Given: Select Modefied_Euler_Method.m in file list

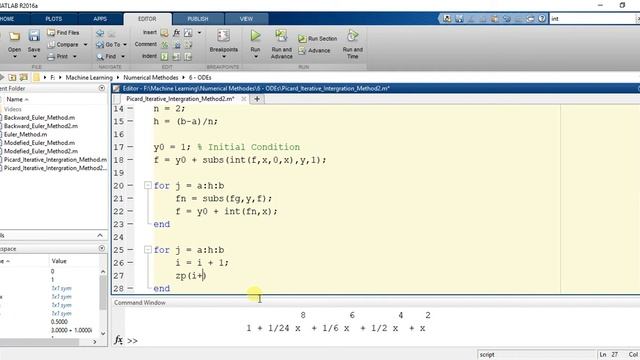Looking at the screenshot, I should click(x=39, y=143).
